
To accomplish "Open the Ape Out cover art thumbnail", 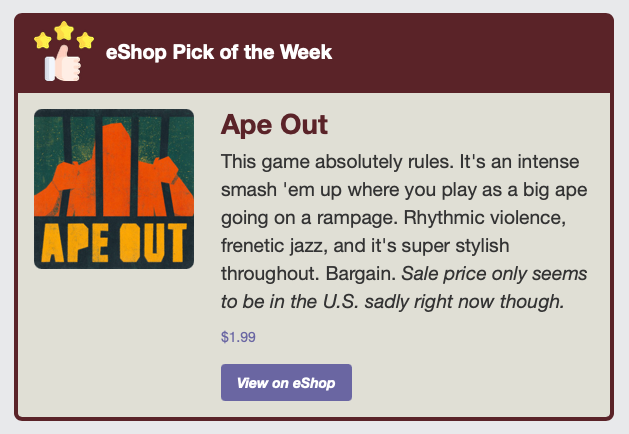I will (113, 188).
